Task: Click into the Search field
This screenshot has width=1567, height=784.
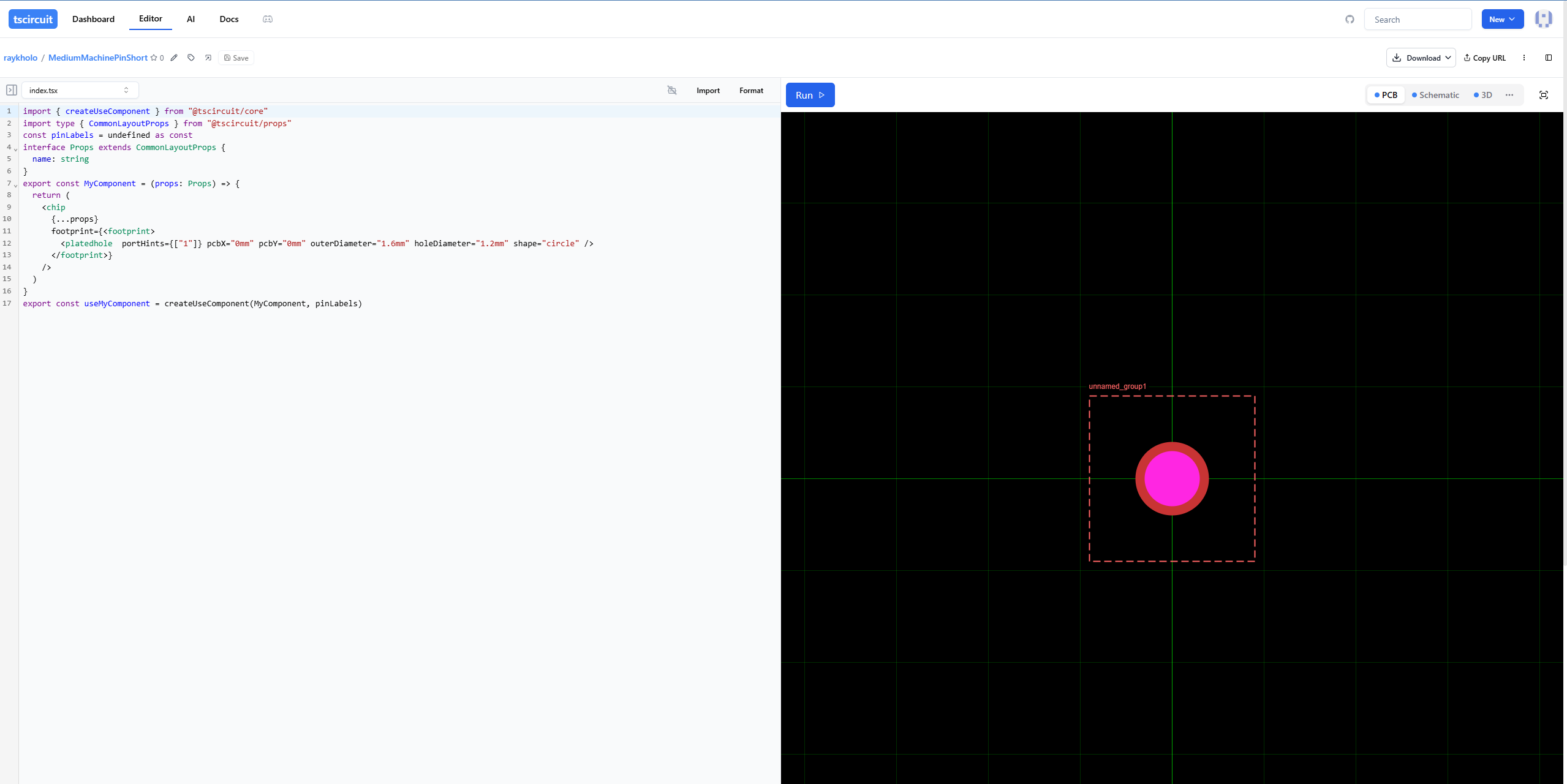Action: [1418, 20]
